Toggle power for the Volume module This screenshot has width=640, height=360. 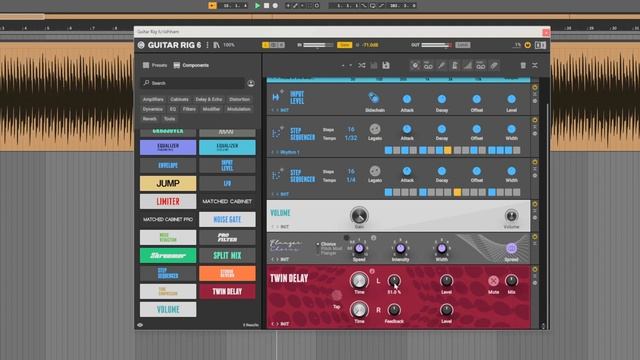click(x=535, y=204)
